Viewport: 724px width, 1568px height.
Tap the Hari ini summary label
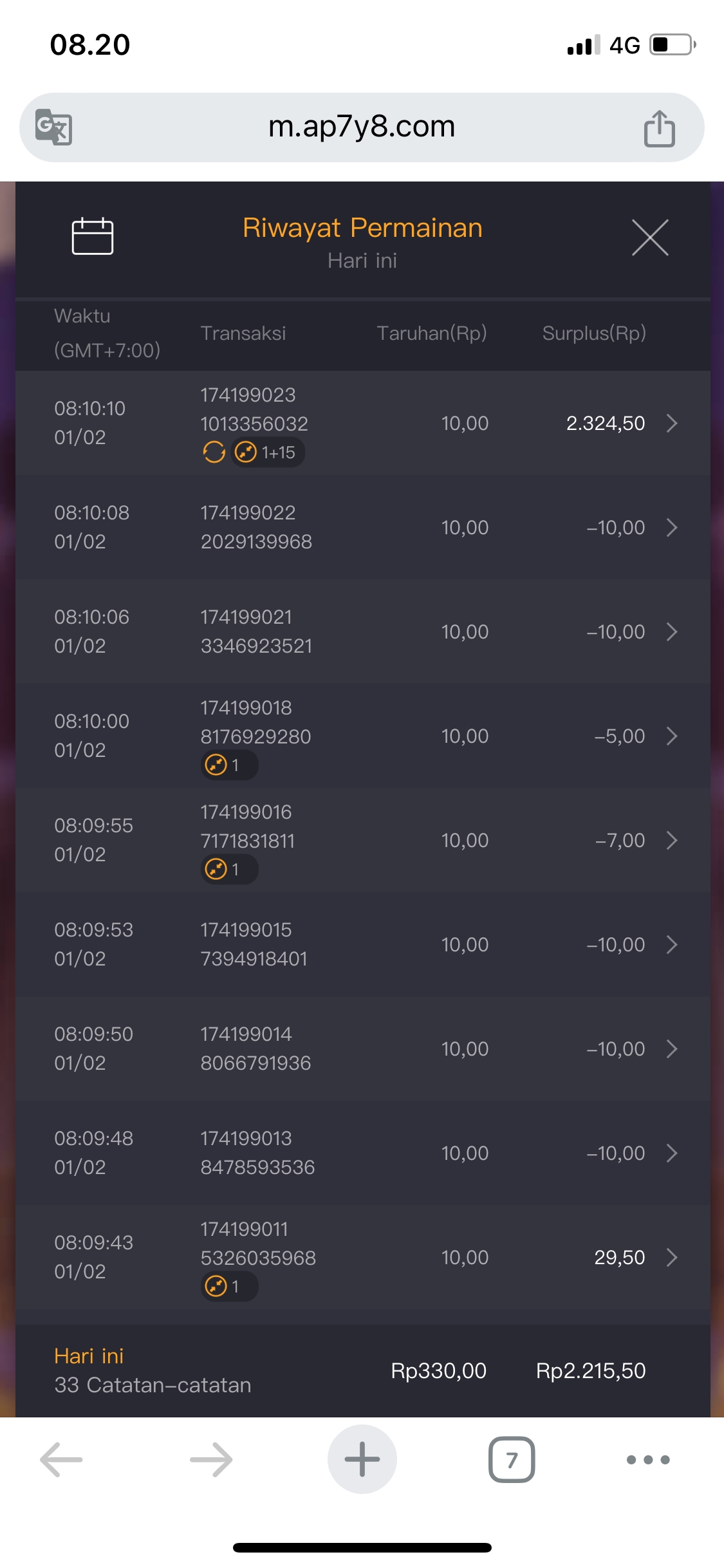click(89, 1356)
